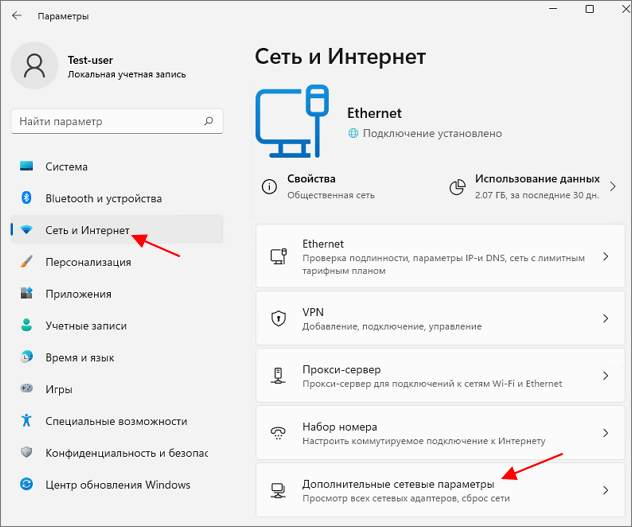Select Персонализация in sidebar
Viewport: 632px width, 527px height.
(117, 262)
